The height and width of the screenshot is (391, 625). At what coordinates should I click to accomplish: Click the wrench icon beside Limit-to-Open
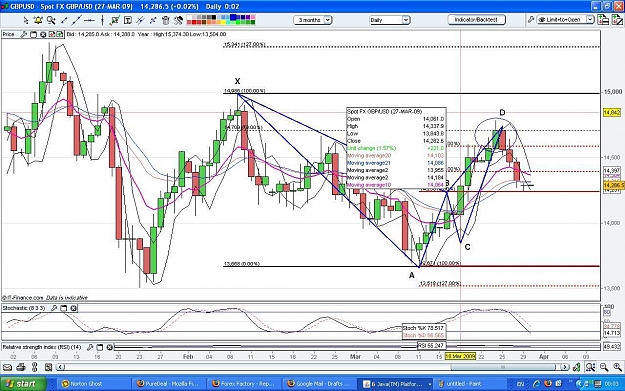pyautogui.click(x=531, y=20)
